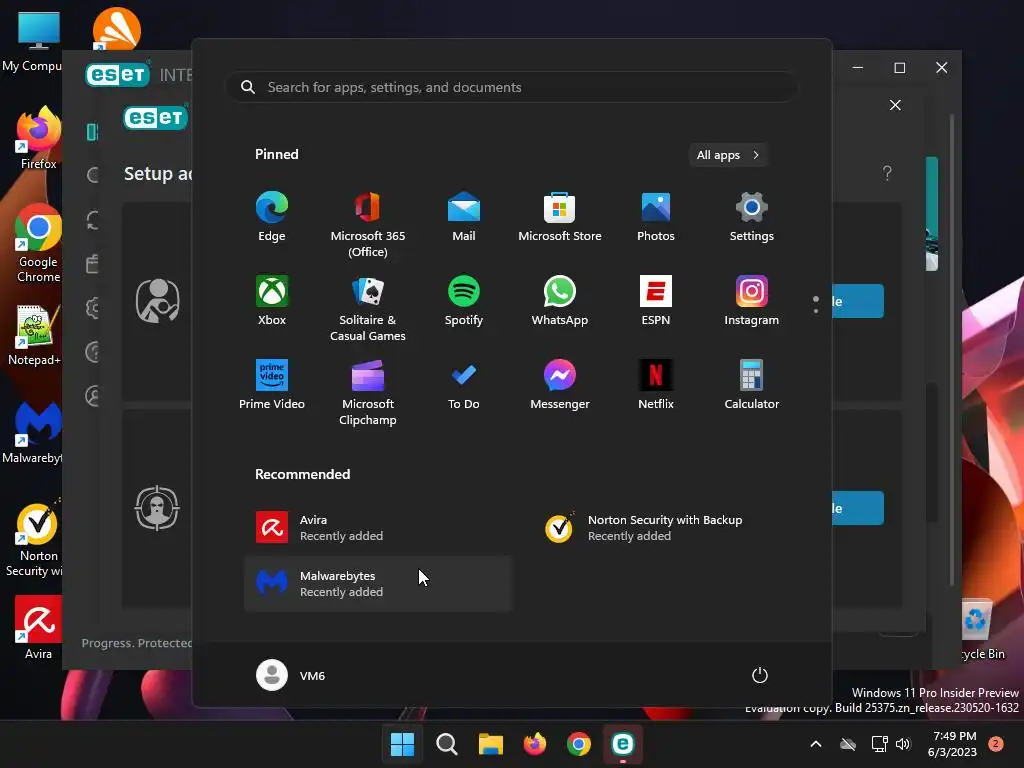Click the help question mark in ESET window

click(x=887, y=173)
